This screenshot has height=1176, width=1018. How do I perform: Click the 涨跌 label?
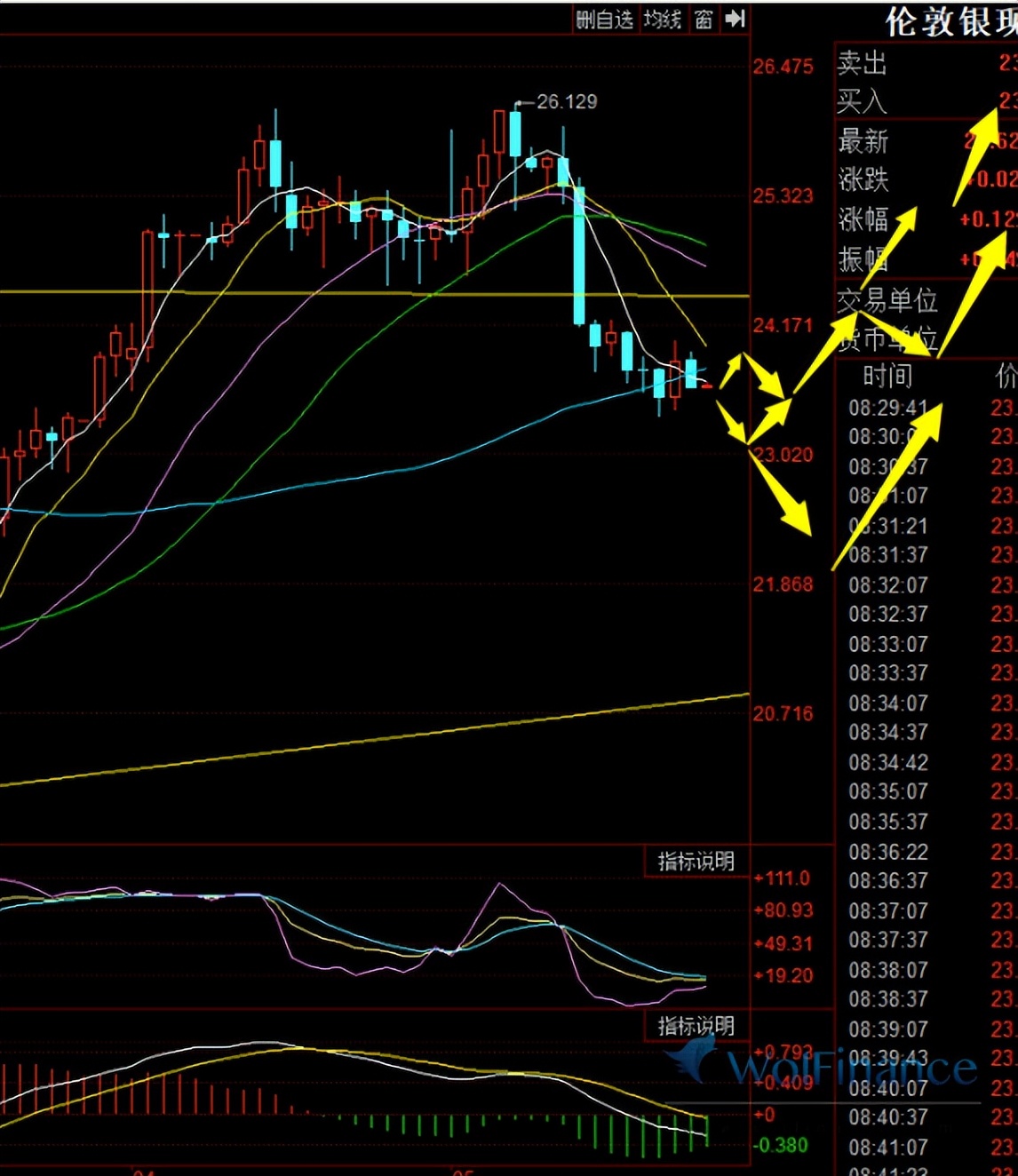863,180
